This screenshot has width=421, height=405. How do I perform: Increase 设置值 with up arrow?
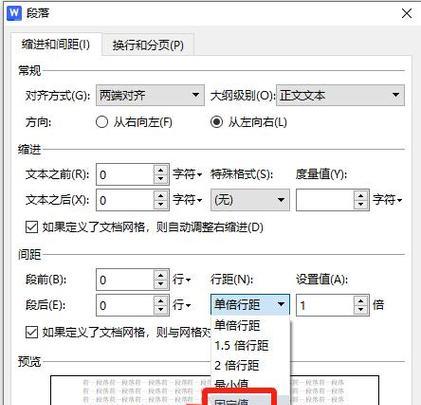point(361,301)
